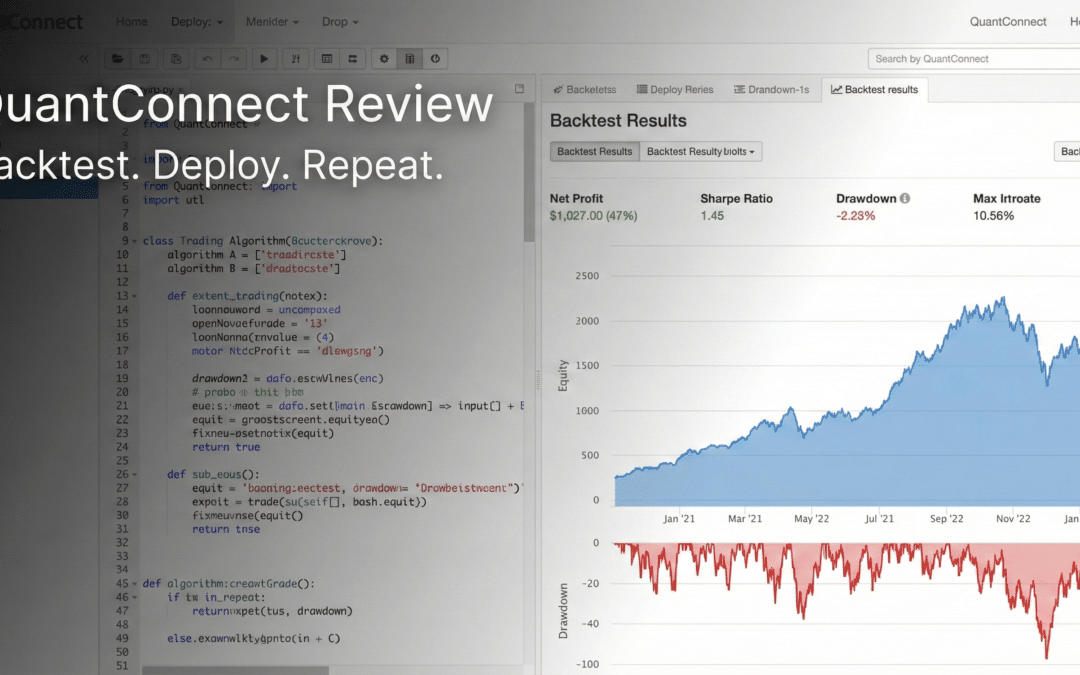1080x675 pixels.
Task: Collapse code fold at line 26
Action: point(134,475)
